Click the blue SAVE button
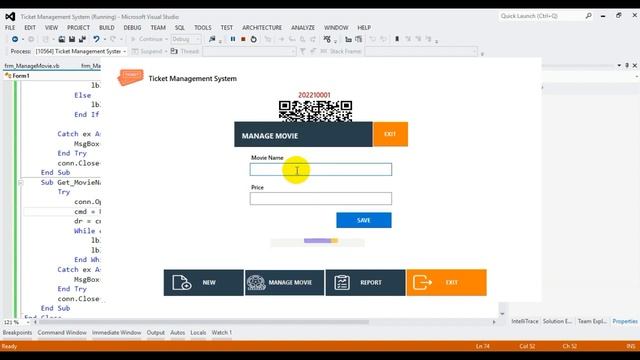Viewport: 640px width, 360px height. 364,220
